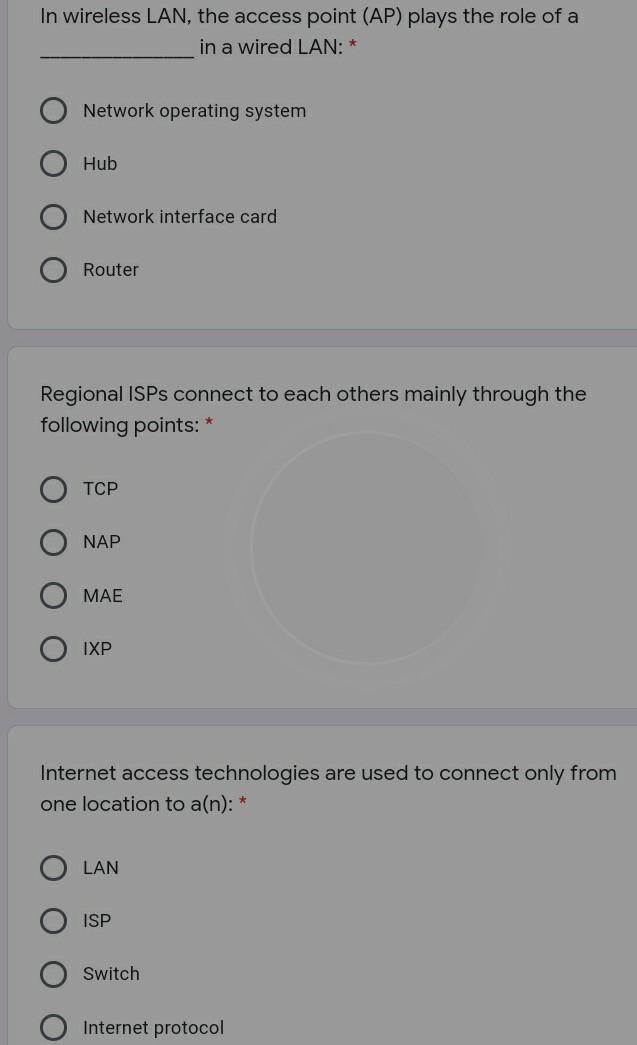Pick the IXP option
This screenshot has width=637, height=1045.
53,648
